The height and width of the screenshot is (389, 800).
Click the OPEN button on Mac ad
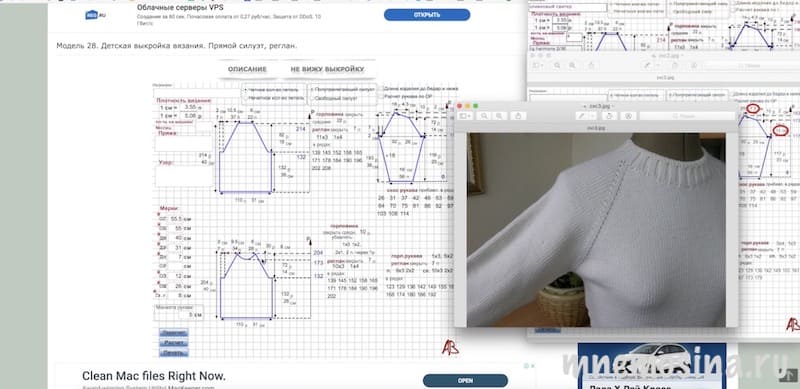[465, 380]
